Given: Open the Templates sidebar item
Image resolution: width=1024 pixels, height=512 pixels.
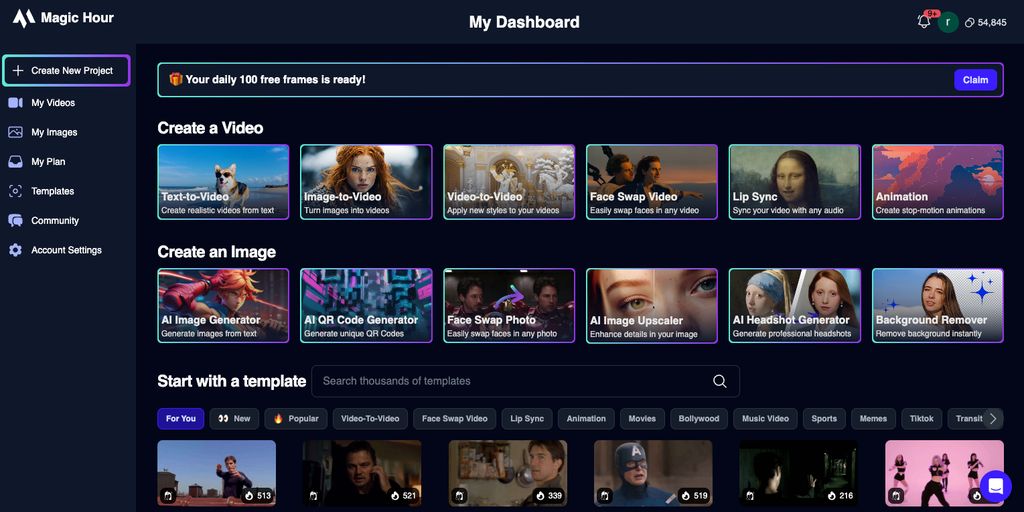Looking at the screenshot, I should tap(52, 191).
